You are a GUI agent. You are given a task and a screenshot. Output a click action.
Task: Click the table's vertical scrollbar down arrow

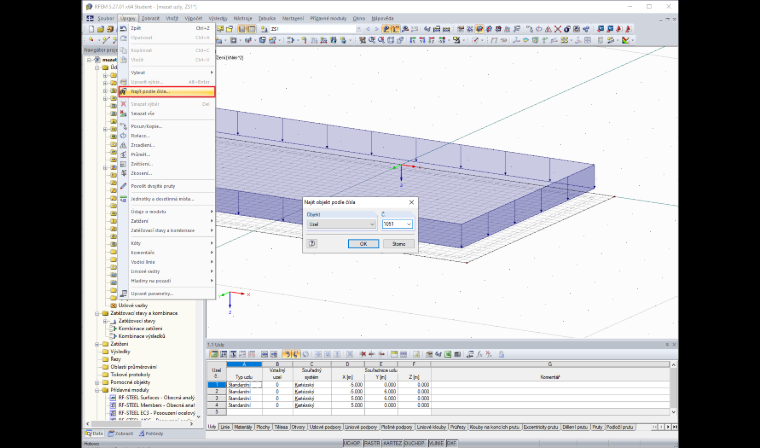673,412
